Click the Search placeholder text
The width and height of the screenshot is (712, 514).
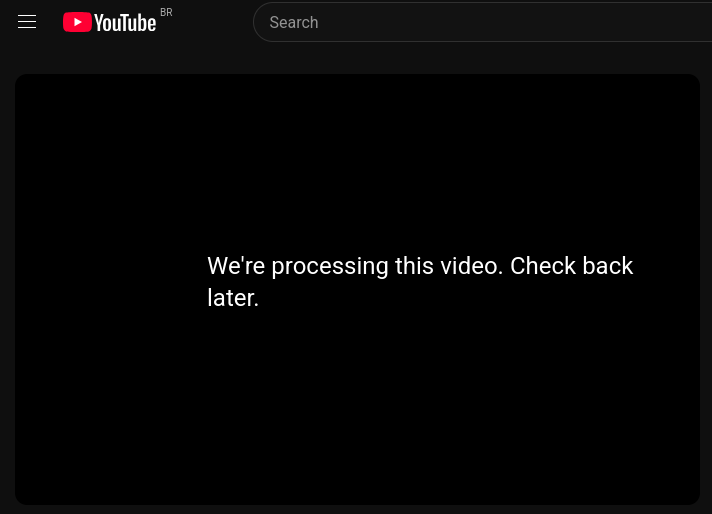[x=294, y=22]
